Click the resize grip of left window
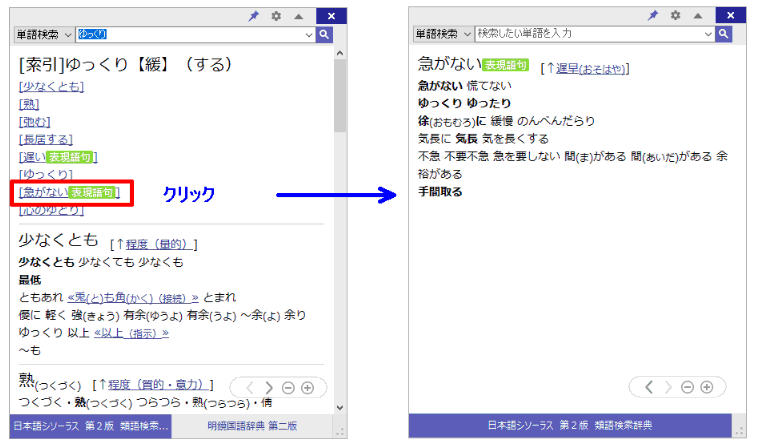 (x=340, y=432)
